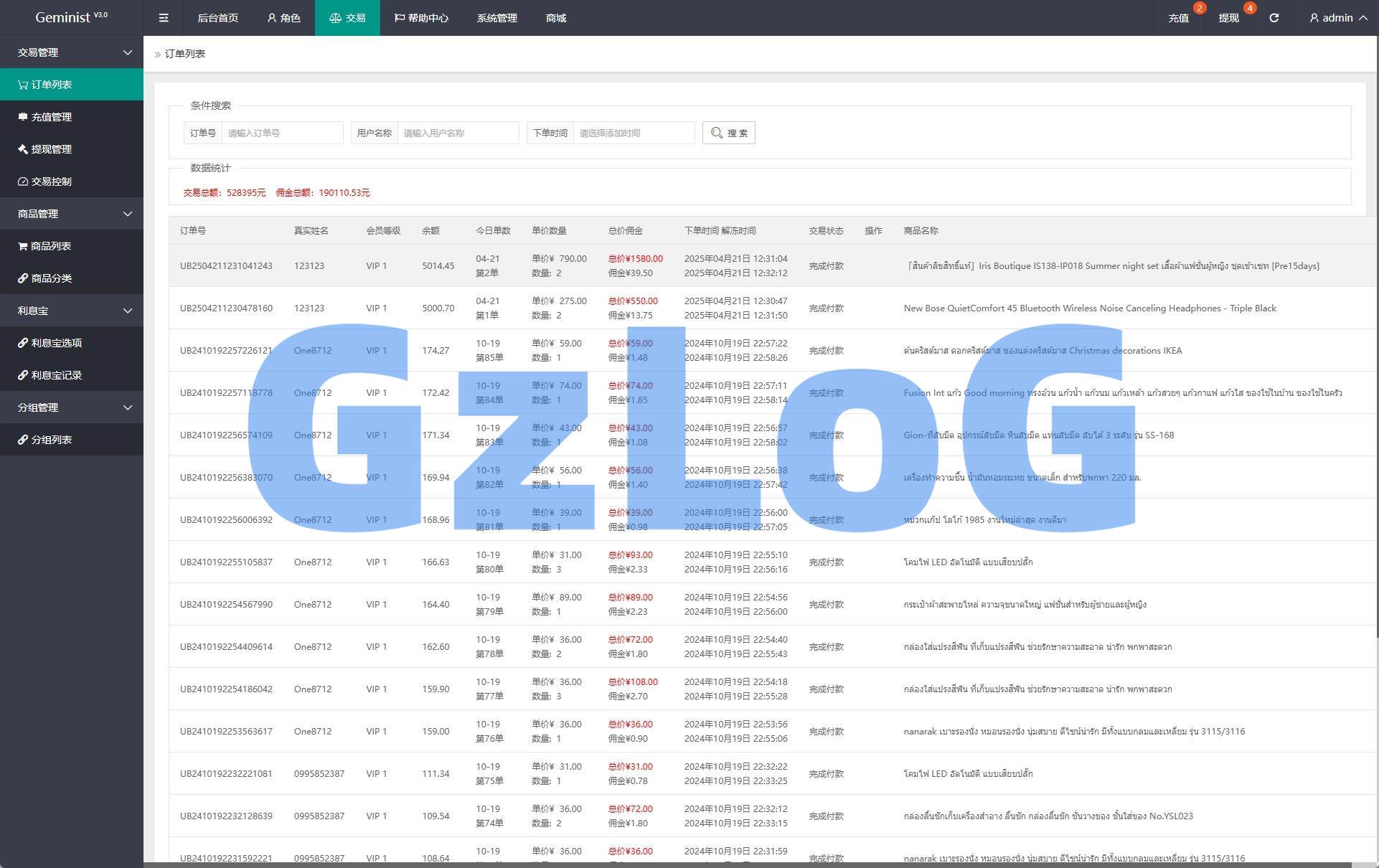
Task: Collapse the 交易管理 sidebar group
Action: click(72, 52)
